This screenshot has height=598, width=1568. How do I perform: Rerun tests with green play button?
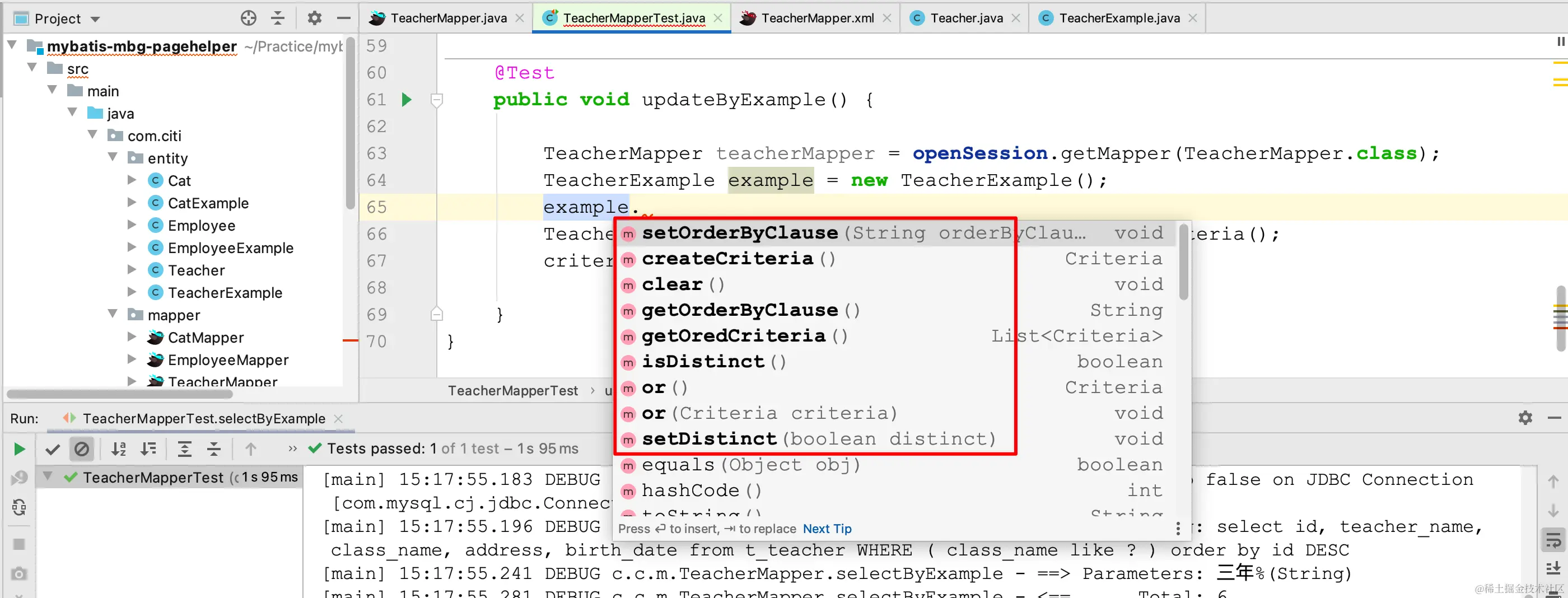pyautogui.click(x=19, y=449)
